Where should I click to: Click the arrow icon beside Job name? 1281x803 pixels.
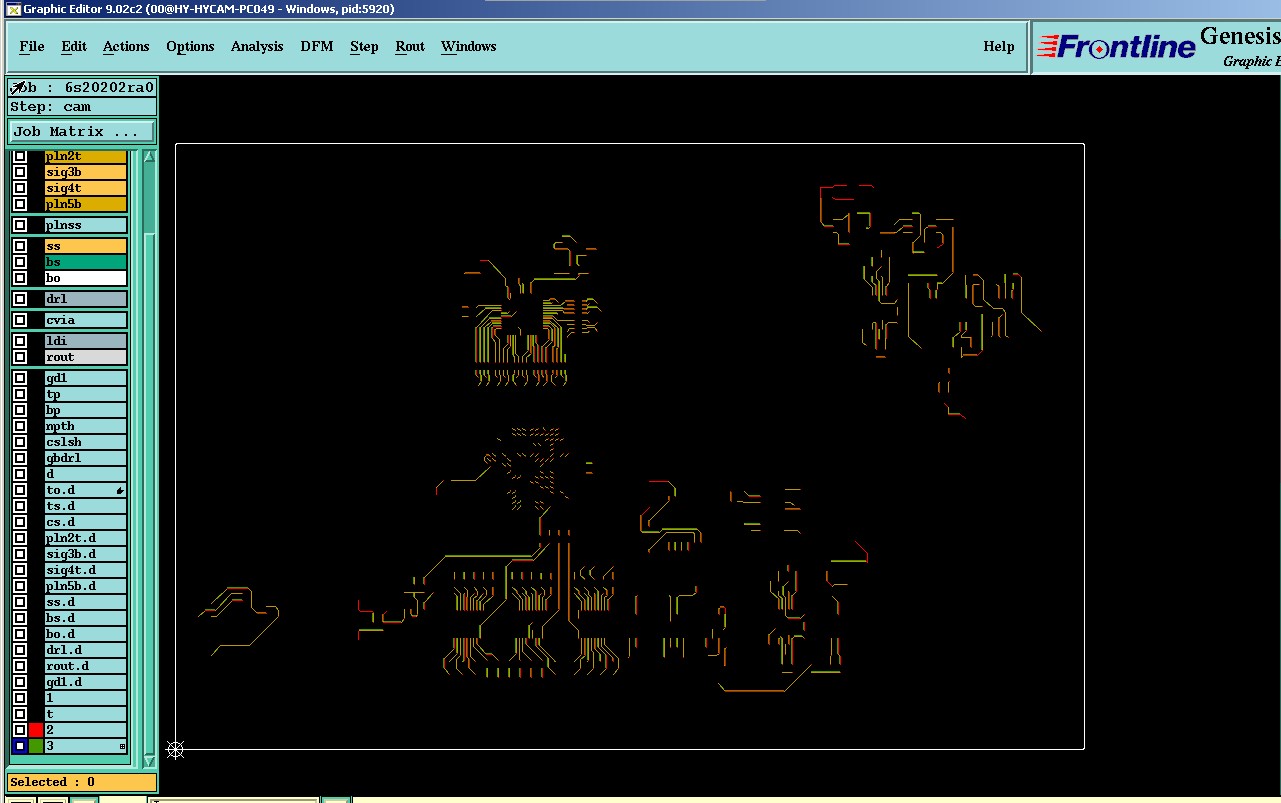coord(18,88)
